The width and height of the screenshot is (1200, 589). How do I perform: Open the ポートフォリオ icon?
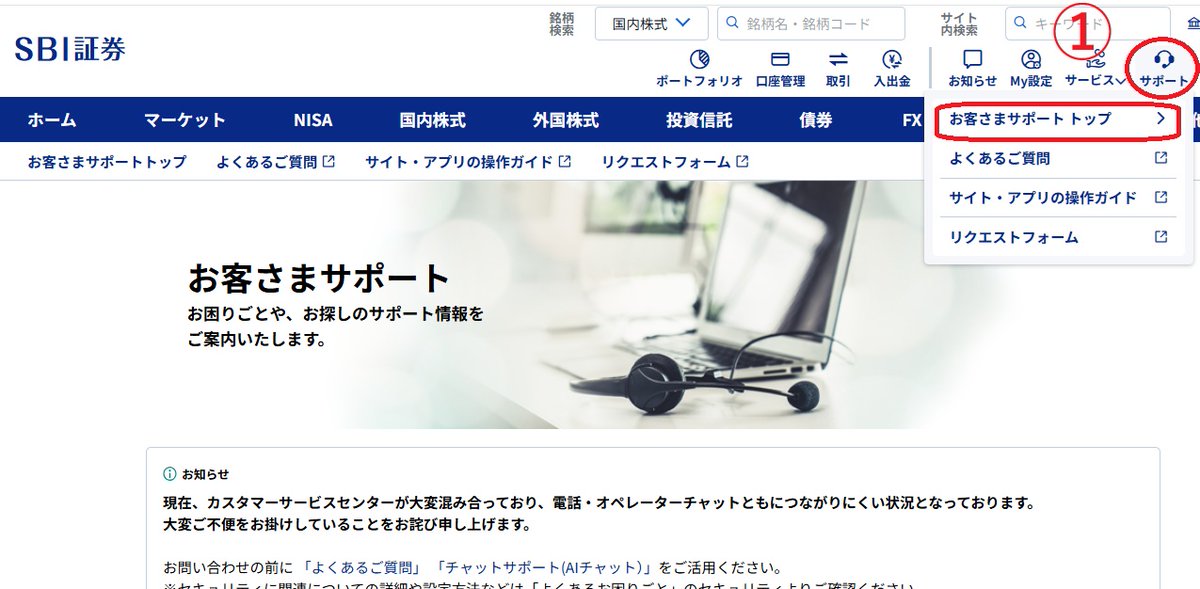point(699,68)
